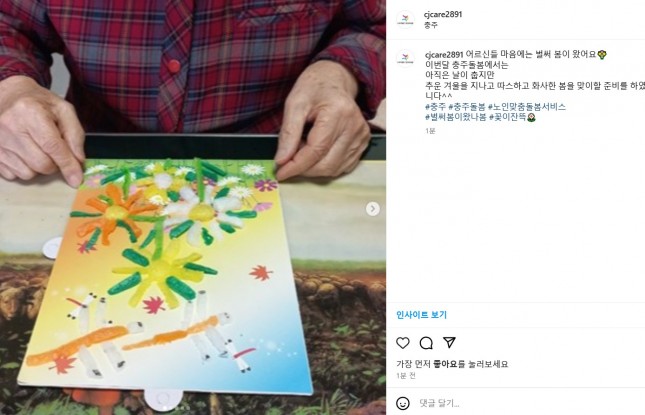Open the #노인맞춤돌봄서비스 hashtag

pyautogui.click(x=527, y=107)
